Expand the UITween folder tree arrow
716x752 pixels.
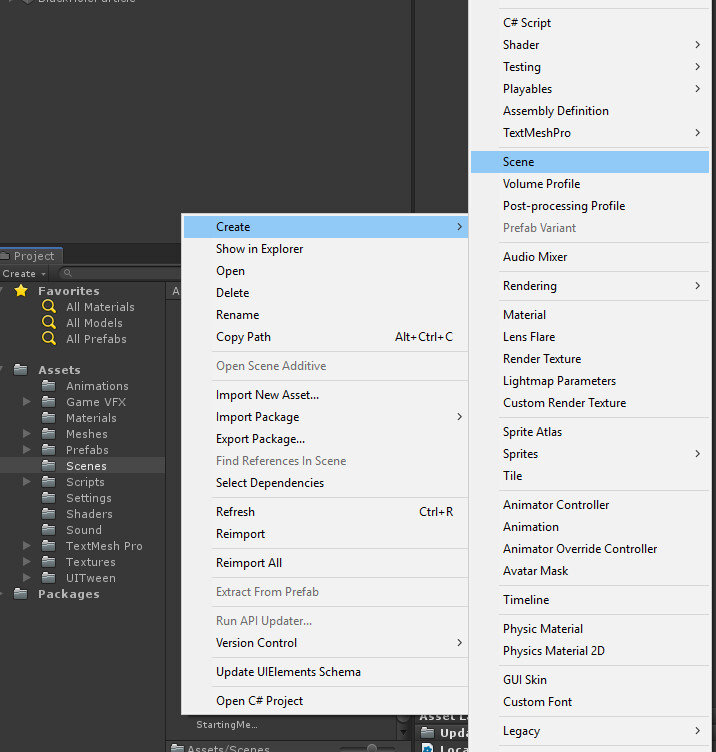pos(27,577)
